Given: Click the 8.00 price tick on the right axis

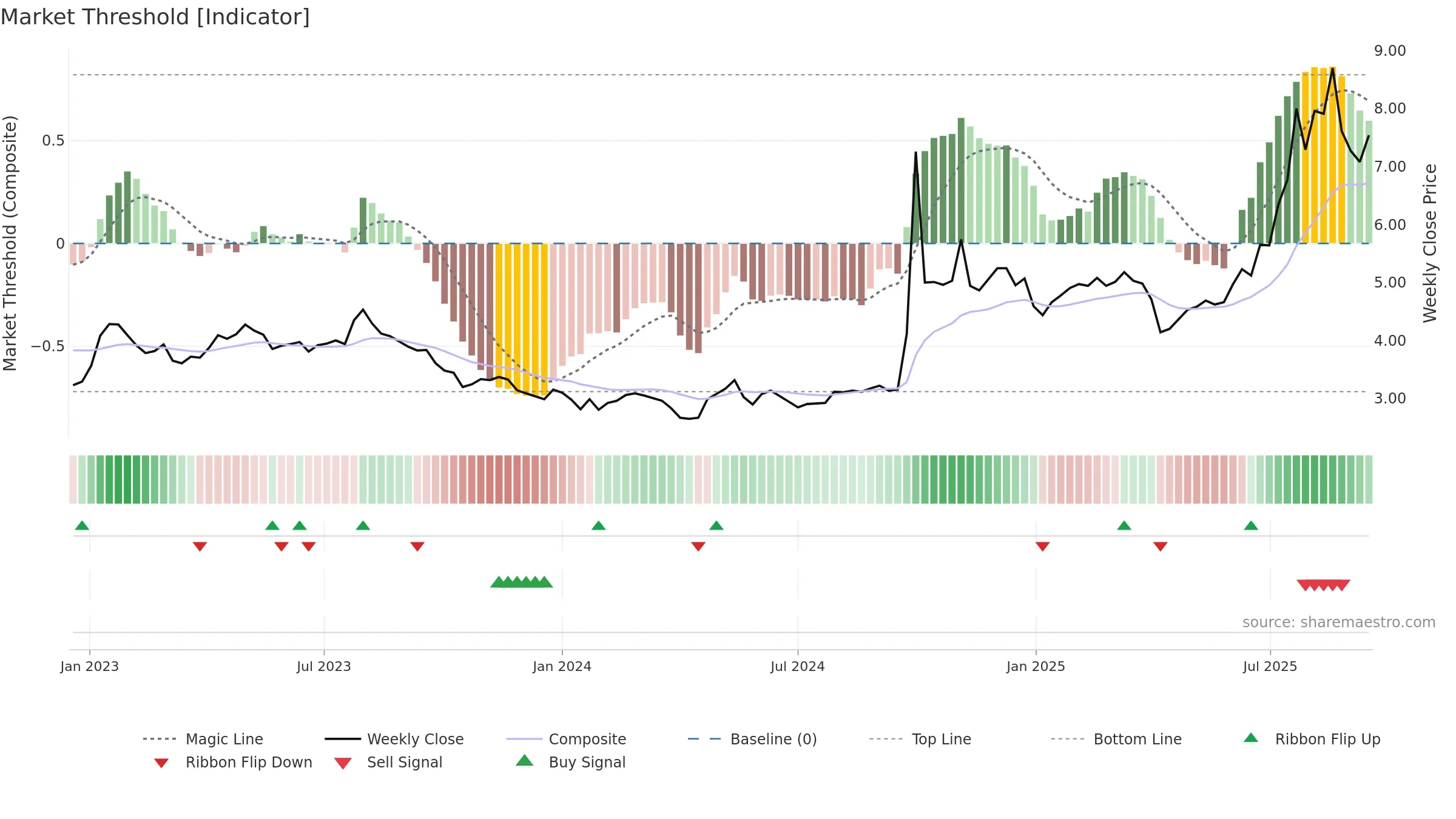Looking at the screenshot, I should tap(1390, 109).
